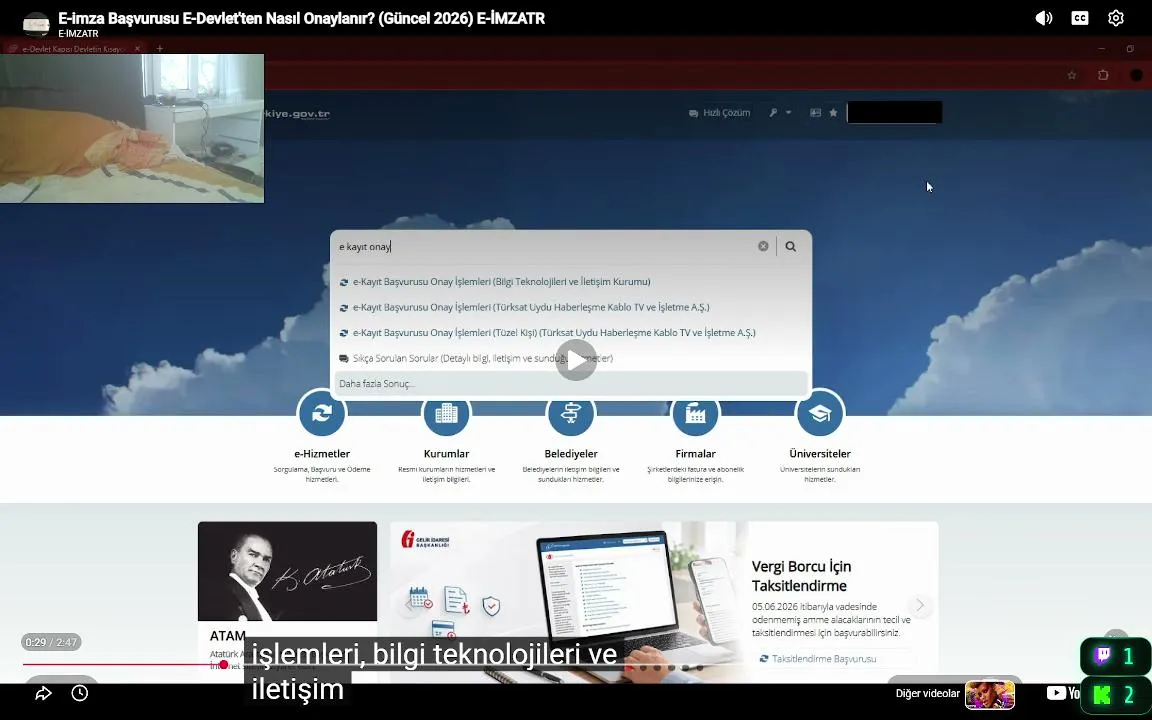Close the e-Devlet Kapısı browser tab

pos(137,49)
